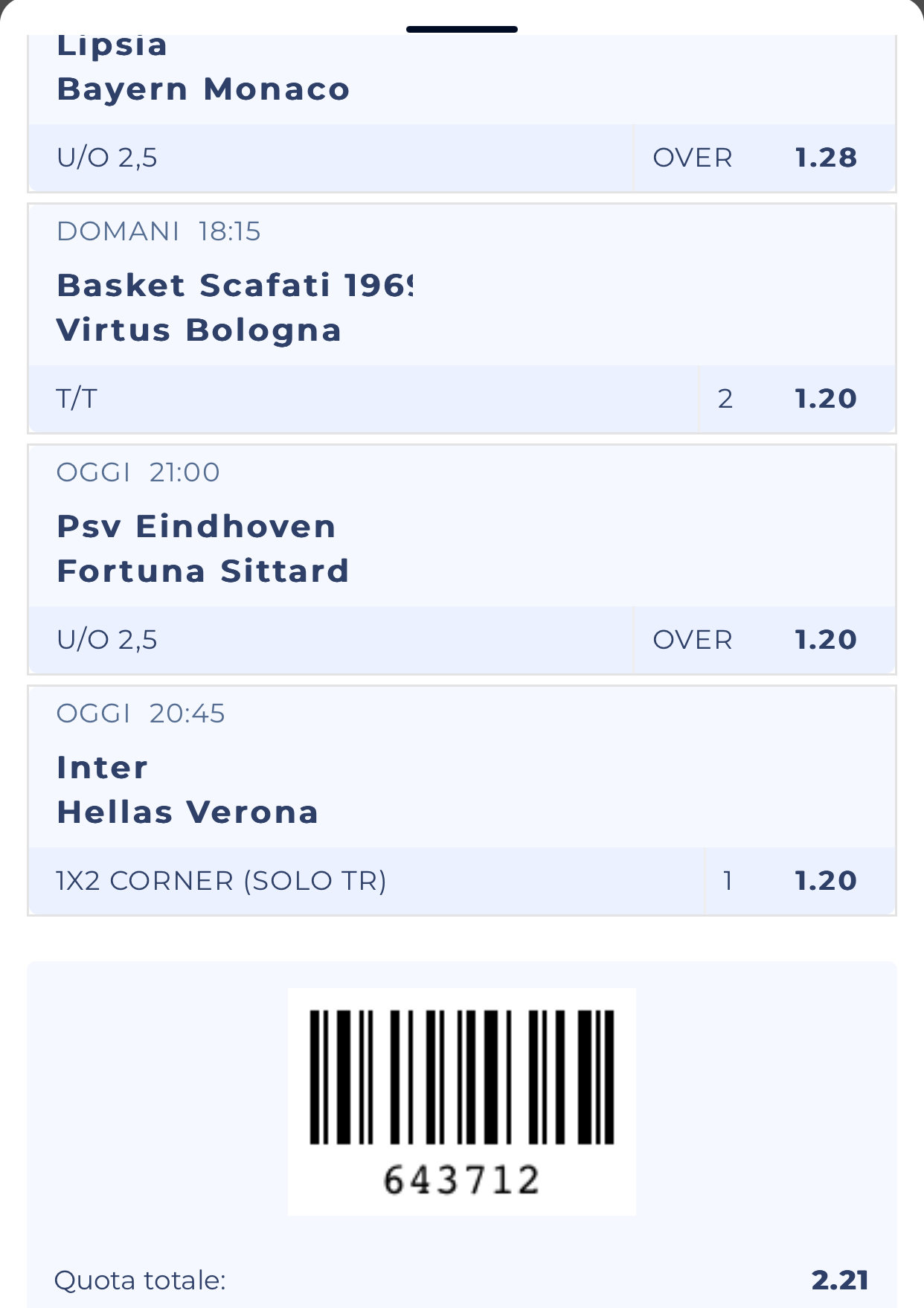Tap OVER selection in Lipsia match row
Image resolution: width=924 pixels, height=1308 pixels.
click(693, 158)
